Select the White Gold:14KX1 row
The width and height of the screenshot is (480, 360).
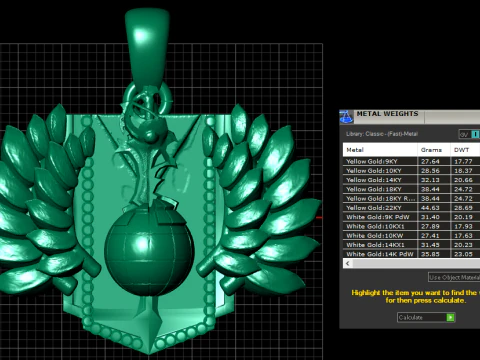click(411, 245)
